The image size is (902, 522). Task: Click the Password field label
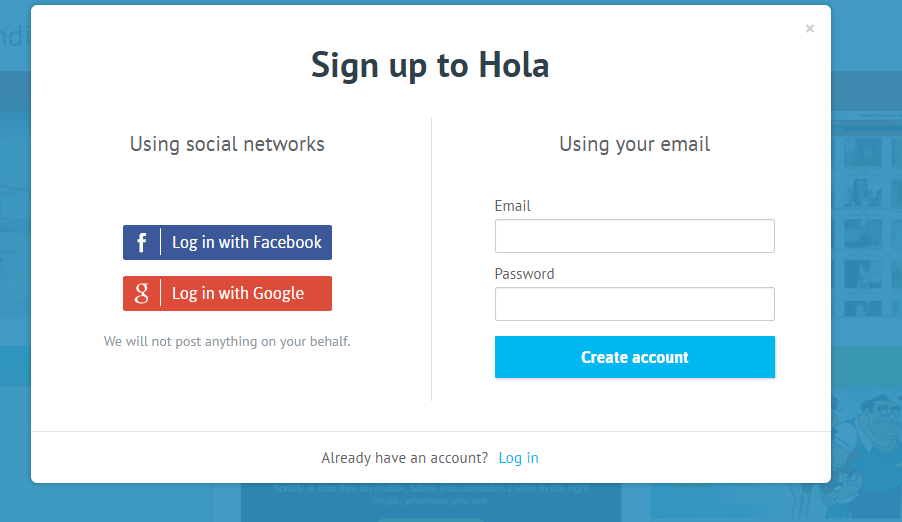coord(524,274)
